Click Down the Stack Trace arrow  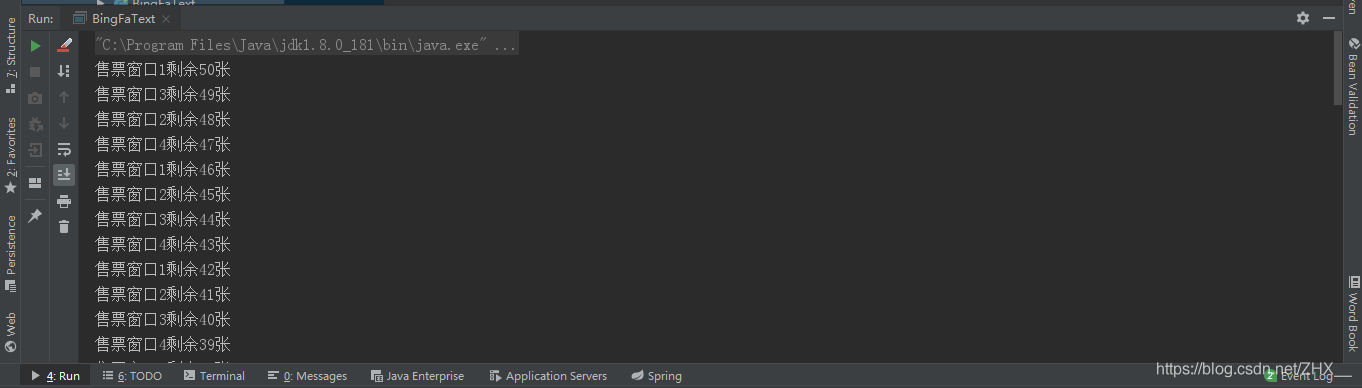click(64, 123)
